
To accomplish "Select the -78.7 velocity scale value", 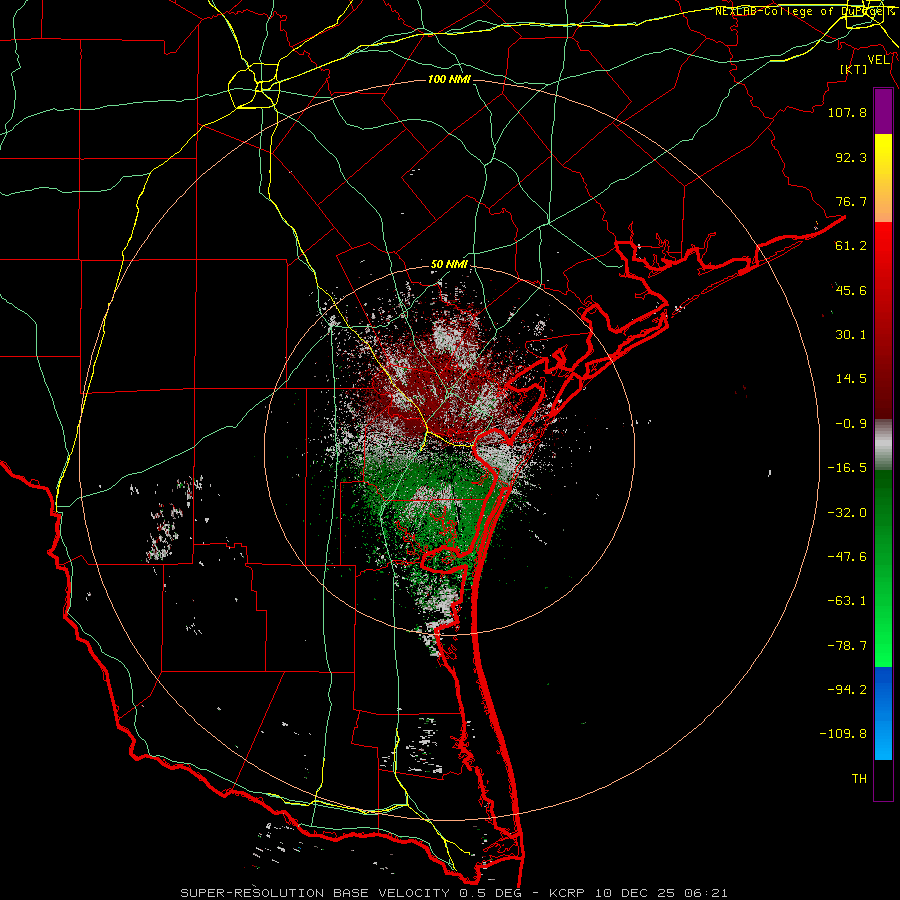I will (x=847, y=646).
